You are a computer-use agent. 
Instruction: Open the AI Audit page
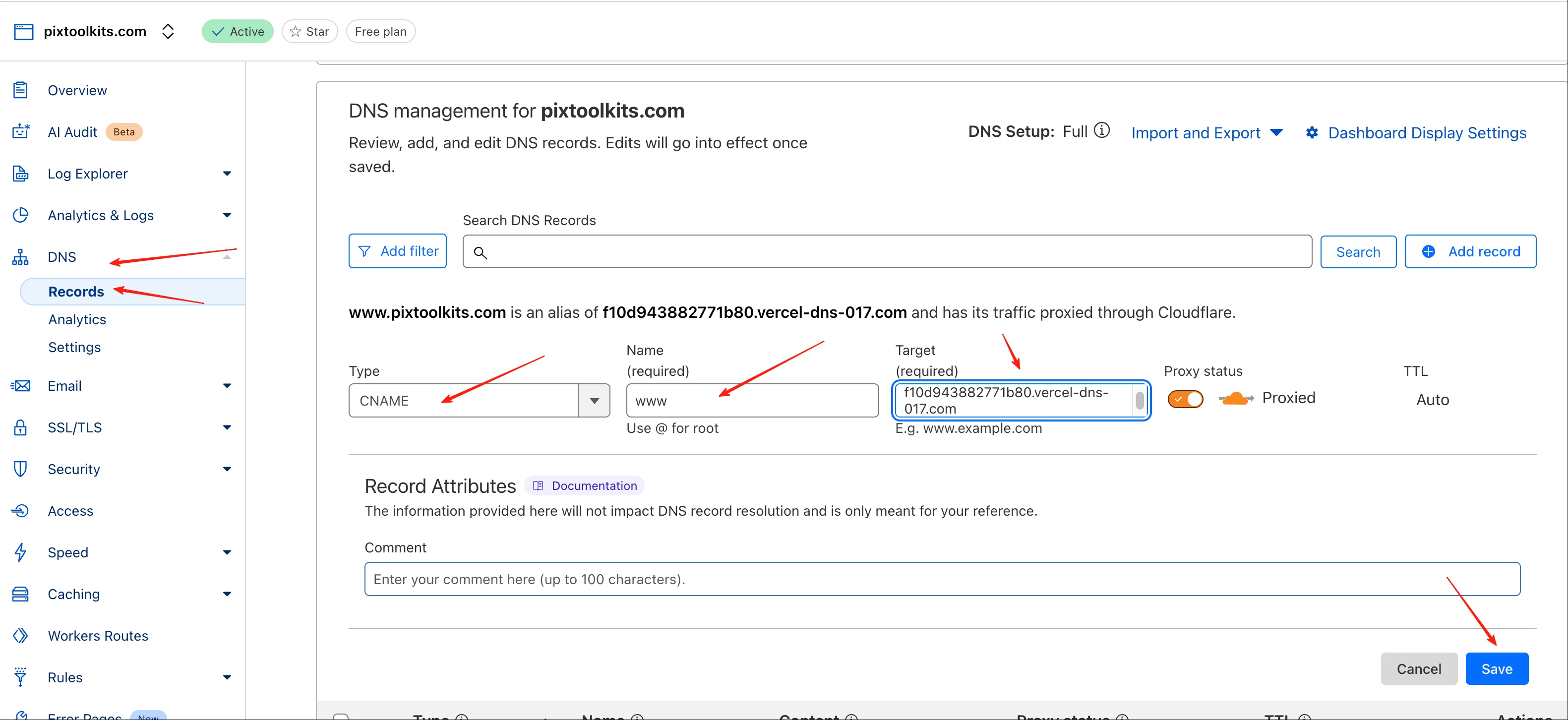[72, 131]
